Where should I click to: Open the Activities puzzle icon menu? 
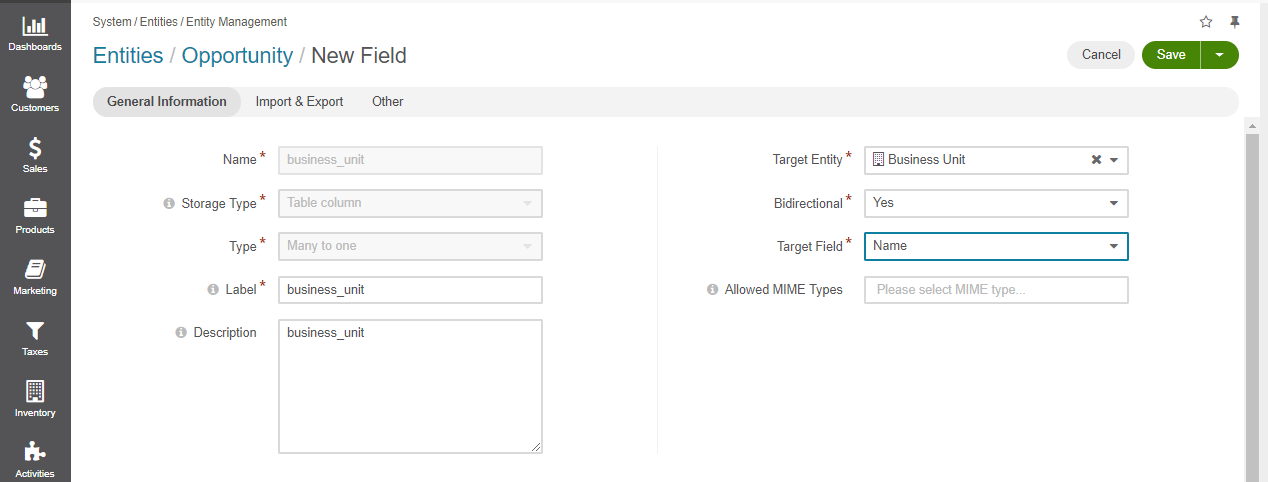click(35, 459)
